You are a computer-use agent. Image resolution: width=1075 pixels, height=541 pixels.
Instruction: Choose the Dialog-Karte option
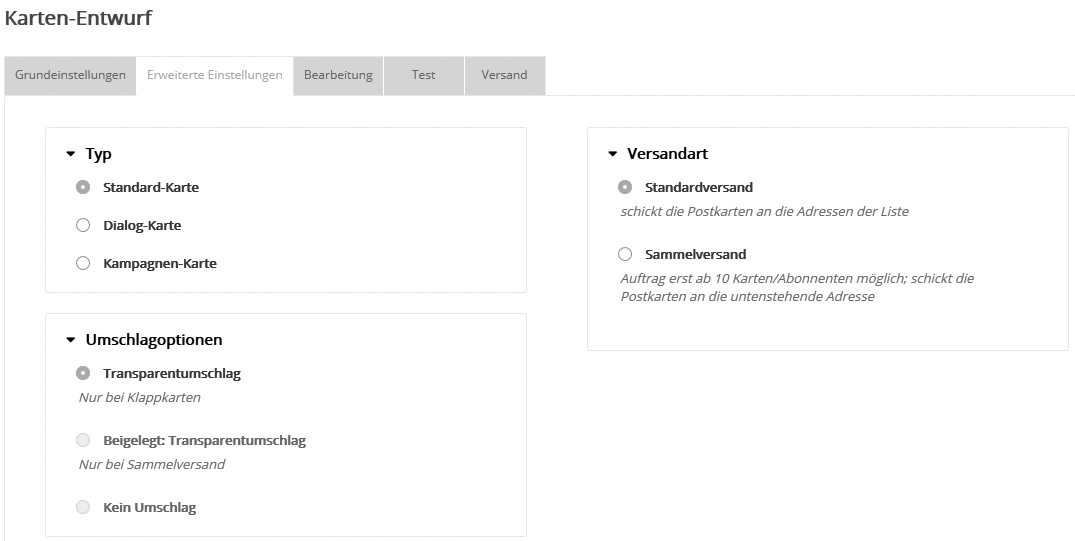coord(83,226)
